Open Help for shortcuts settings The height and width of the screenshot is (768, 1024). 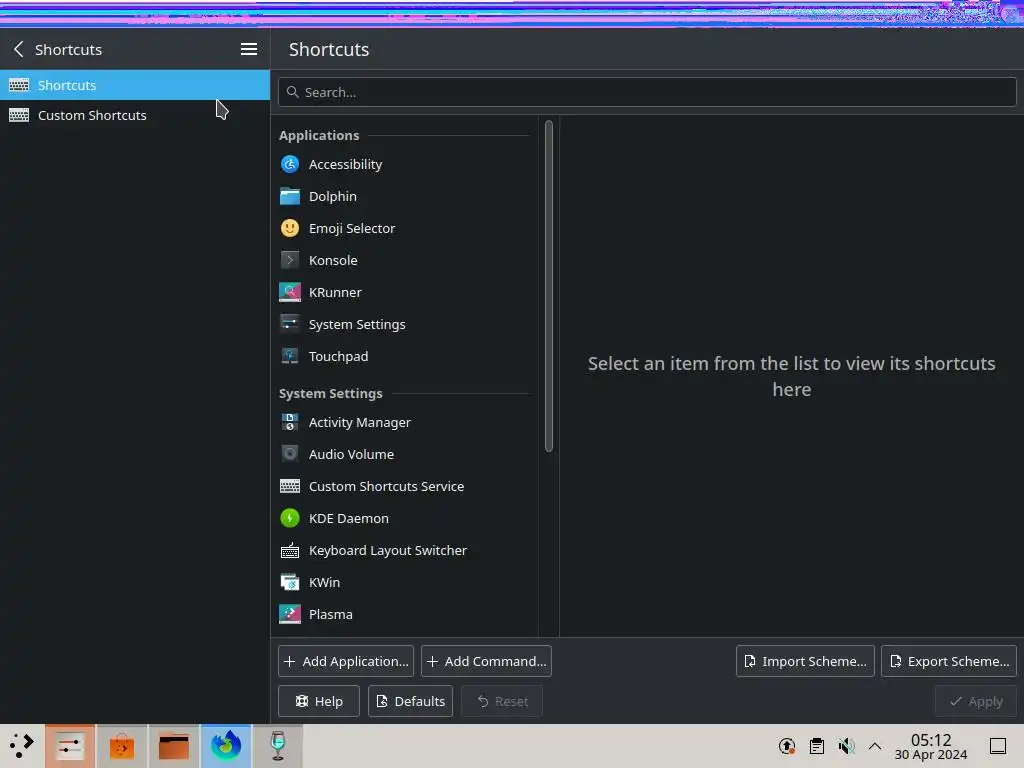click(319, 701)
